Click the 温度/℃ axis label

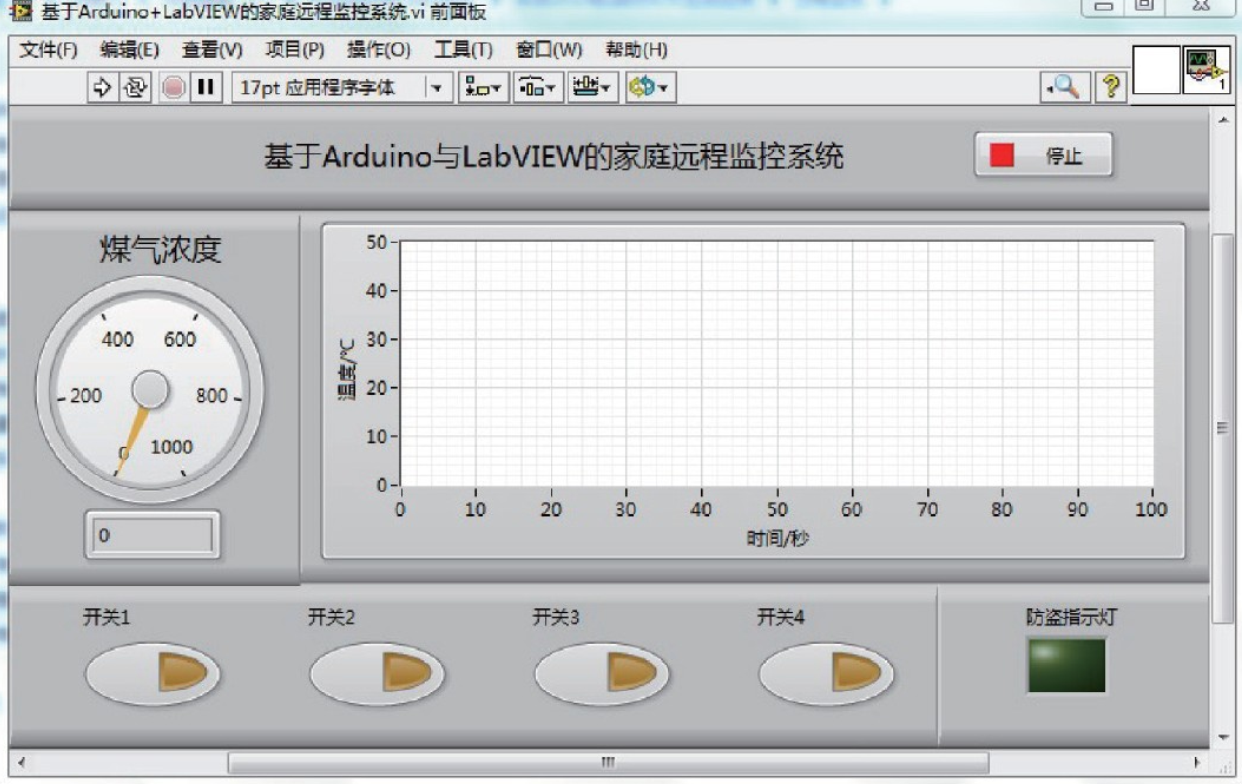click(347, 369)
